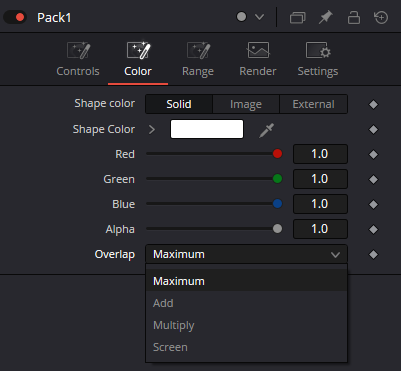
Task: Click the keyframe diamond for Shape color mode row
Action: (x=373, y=104)
